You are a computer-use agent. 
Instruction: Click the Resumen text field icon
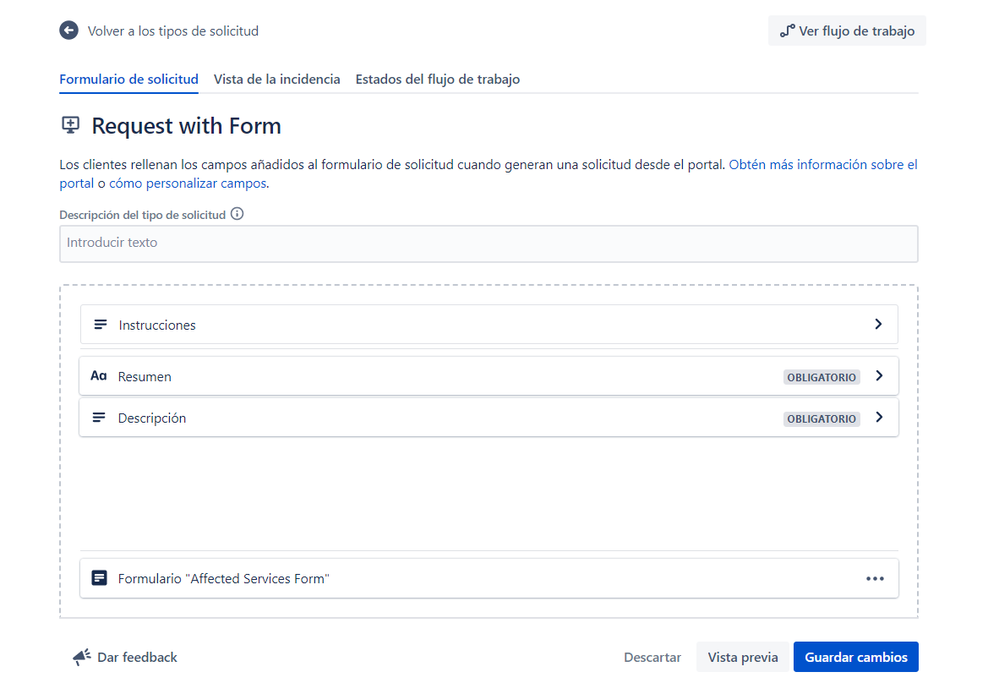[99, 377]
